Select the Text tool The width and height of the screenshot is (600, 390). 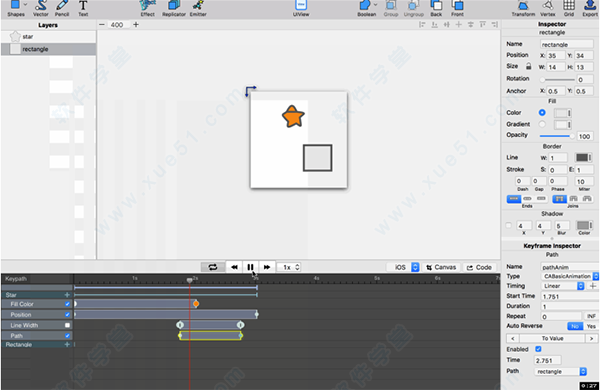coord(83,8)
